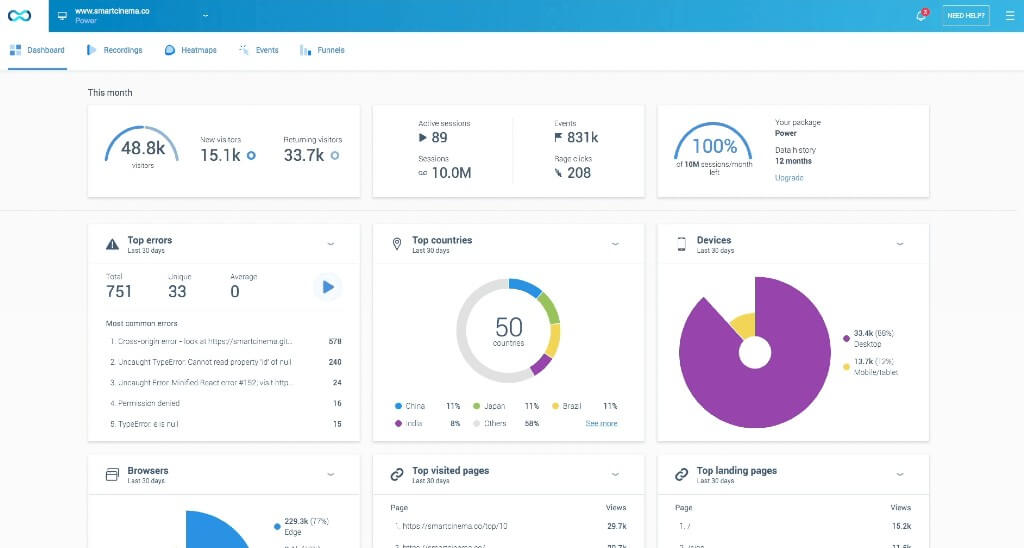
Task: Expand the Top errors panel chevron
Action: tap(331, 244)
